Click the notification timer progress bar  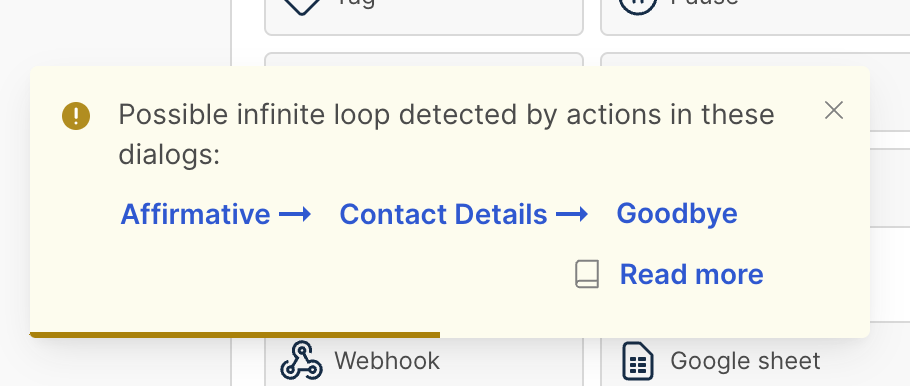(x=234, y=335)
